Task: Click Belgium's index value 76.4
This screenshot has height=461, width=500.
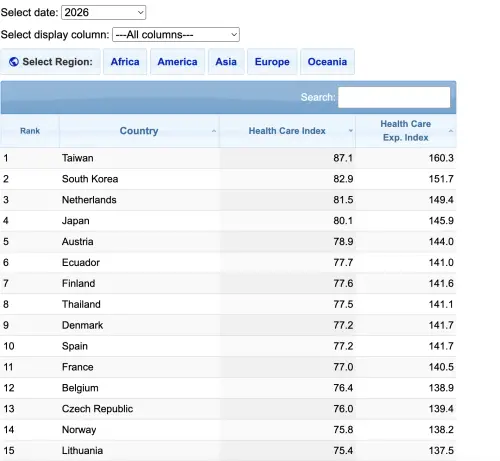Action: (343, 388)
